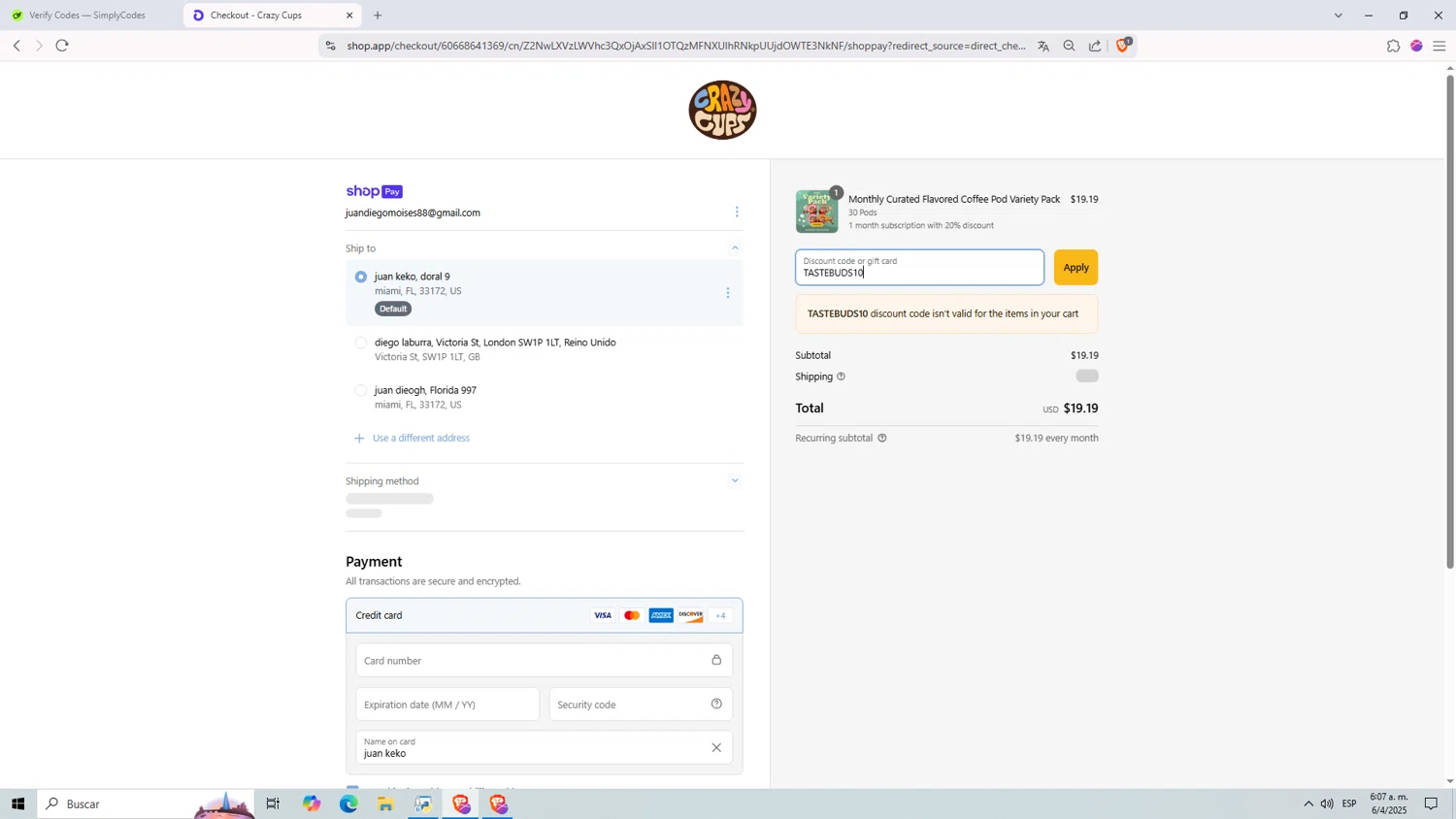The image size is (1456, 819).
Task: Open zoom control in address bar
Action: [x=1069, y=46]
